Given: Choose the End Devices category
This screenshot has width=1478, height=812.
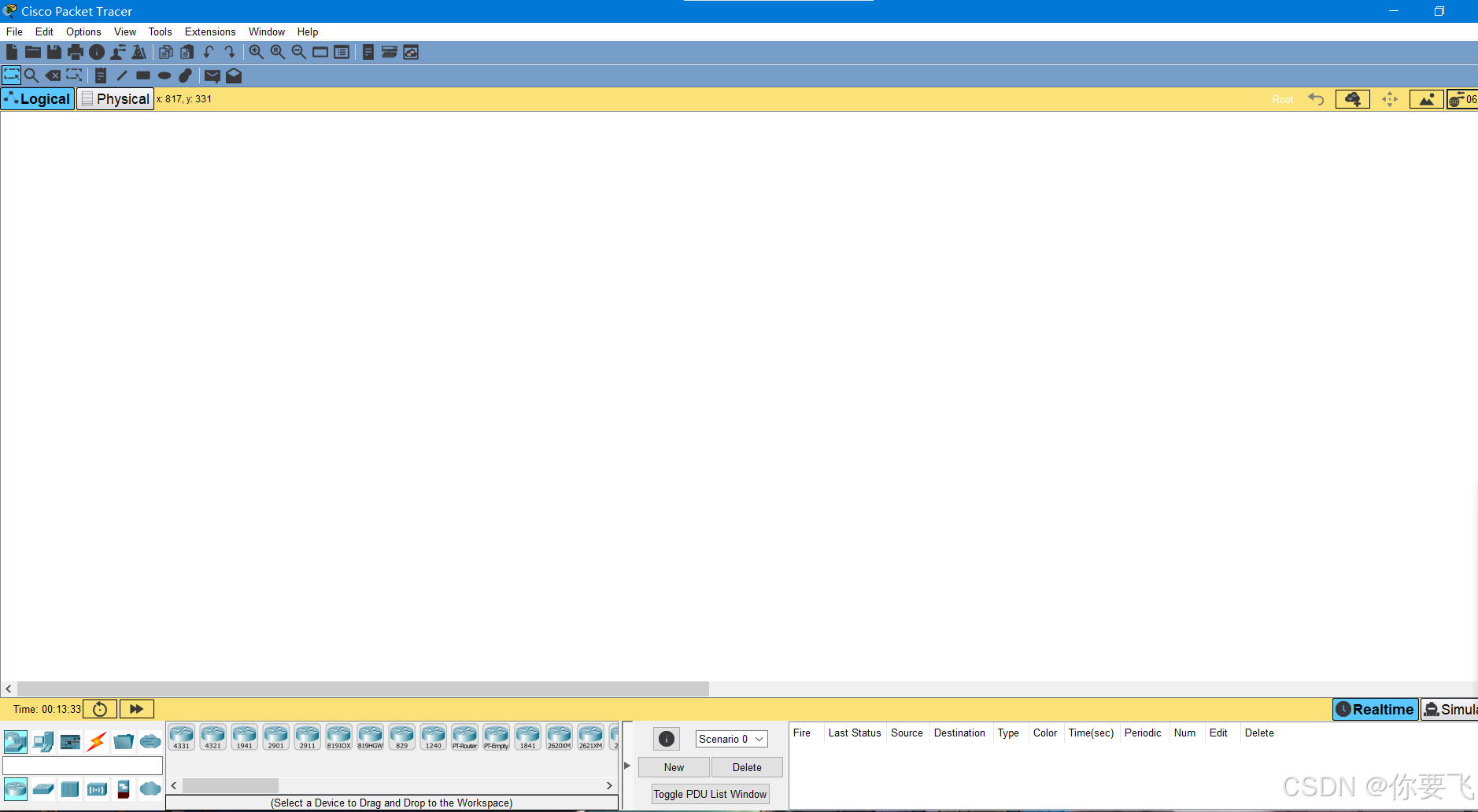Looking at the screenshot, I should pyautogui.click(x=43, y=741).
